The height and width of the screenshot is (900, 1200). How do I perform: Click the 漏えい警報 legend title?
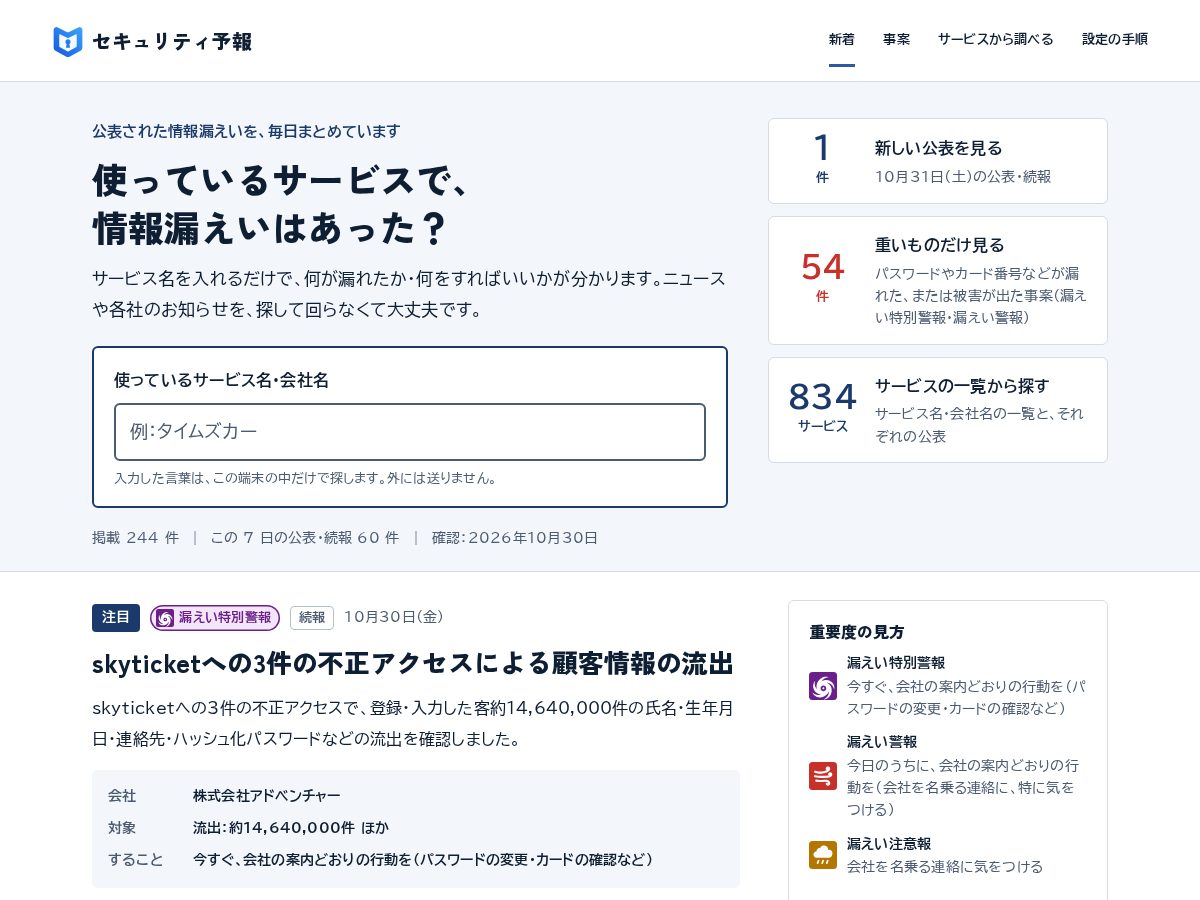pos(882,742)
